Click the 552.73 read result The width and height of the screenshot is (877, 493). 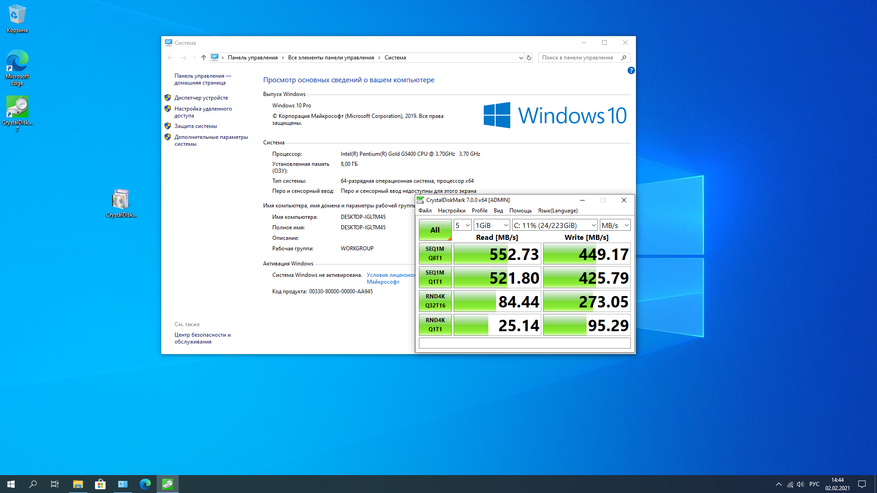497,254
